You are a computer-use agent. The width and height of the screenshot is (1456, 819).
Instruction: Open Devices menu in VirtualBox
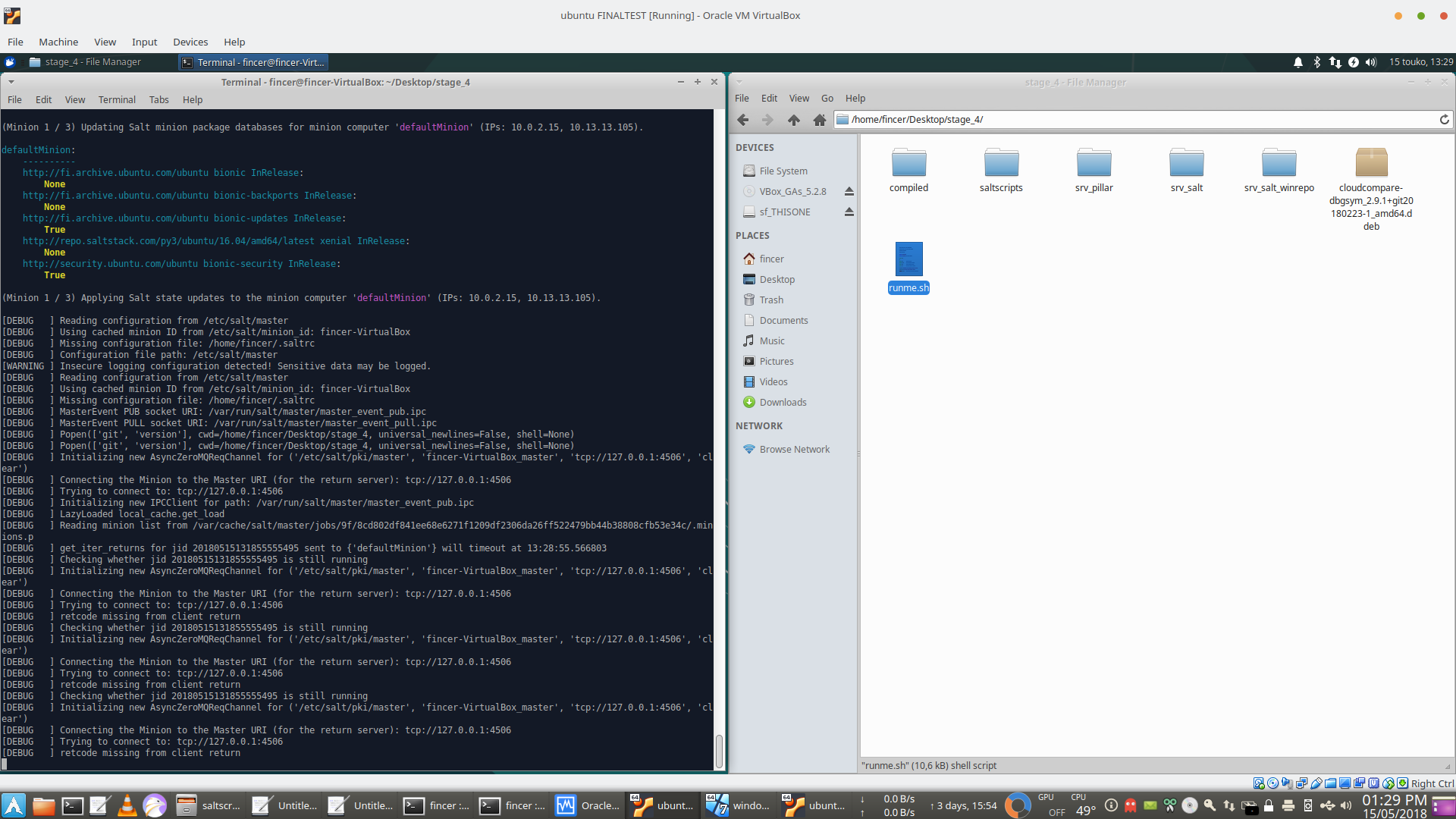click(190, 42)
